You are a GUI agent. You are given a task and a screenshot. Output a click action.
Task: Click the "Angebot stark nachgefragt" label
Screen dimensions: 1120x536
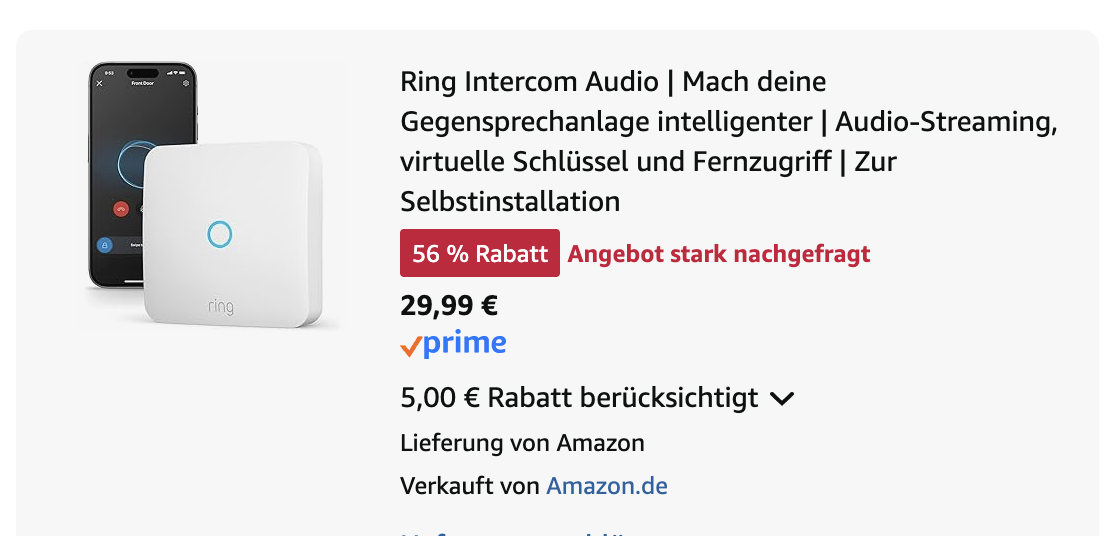719,254
